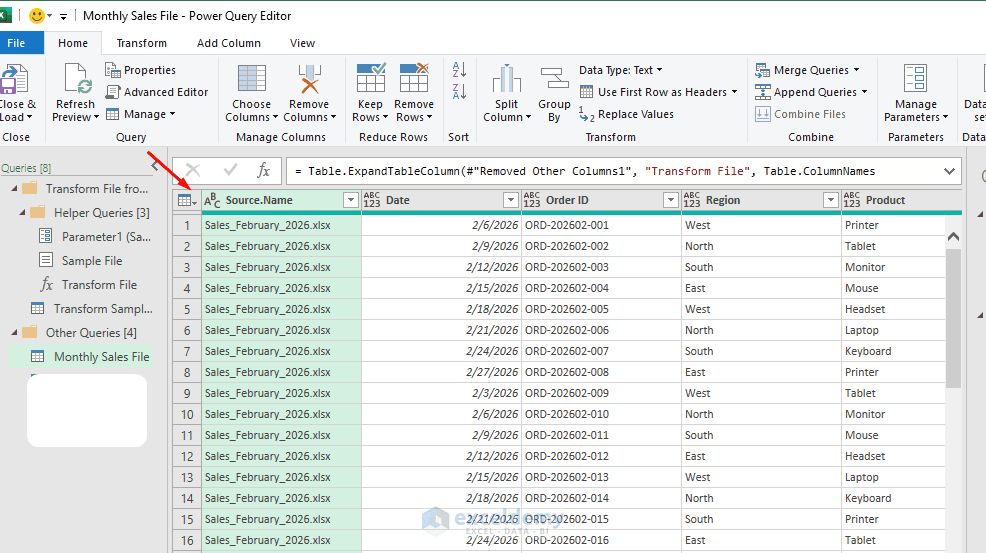Image resolution: width=986 pixels, height=553 pixels.
Task: Click vertical scrollbar up arrow
Action: tap(953, 237)
